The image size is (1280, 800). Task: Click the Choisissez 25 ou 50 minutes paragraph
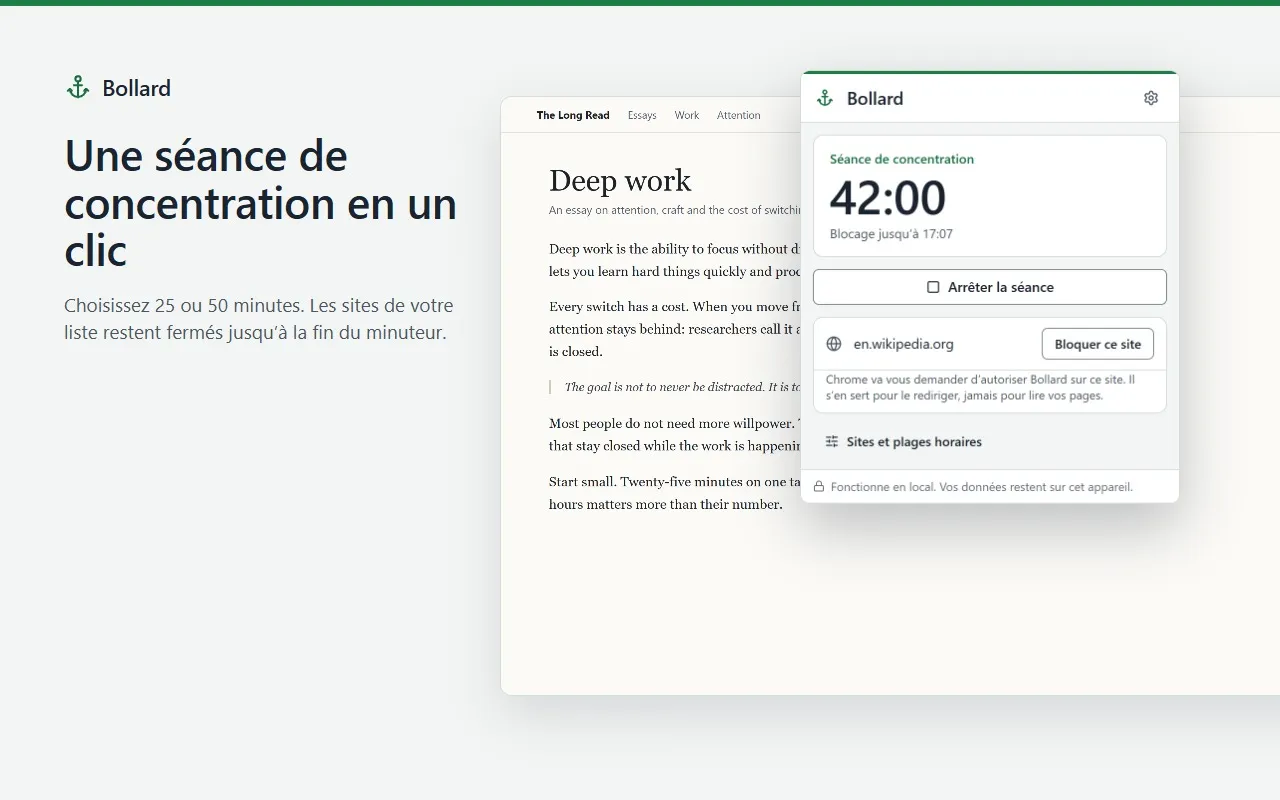coord(259,319)
